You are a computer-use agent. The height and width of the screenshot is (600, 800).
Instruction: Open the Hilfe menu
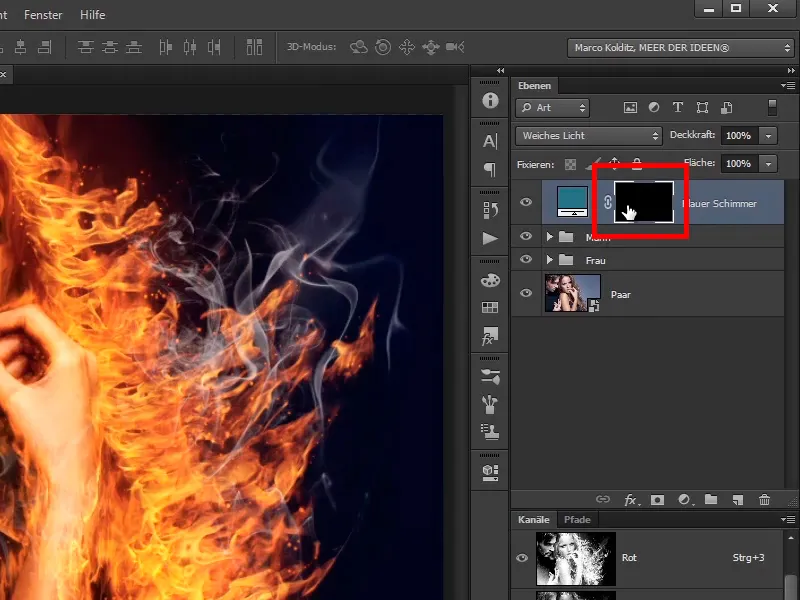click(92, 15)
